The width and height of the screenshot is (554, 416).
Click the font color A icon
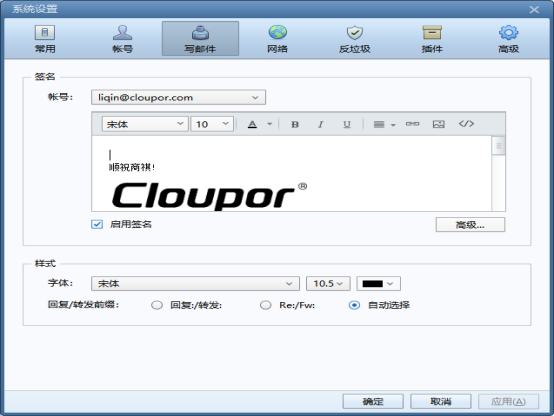252,124
